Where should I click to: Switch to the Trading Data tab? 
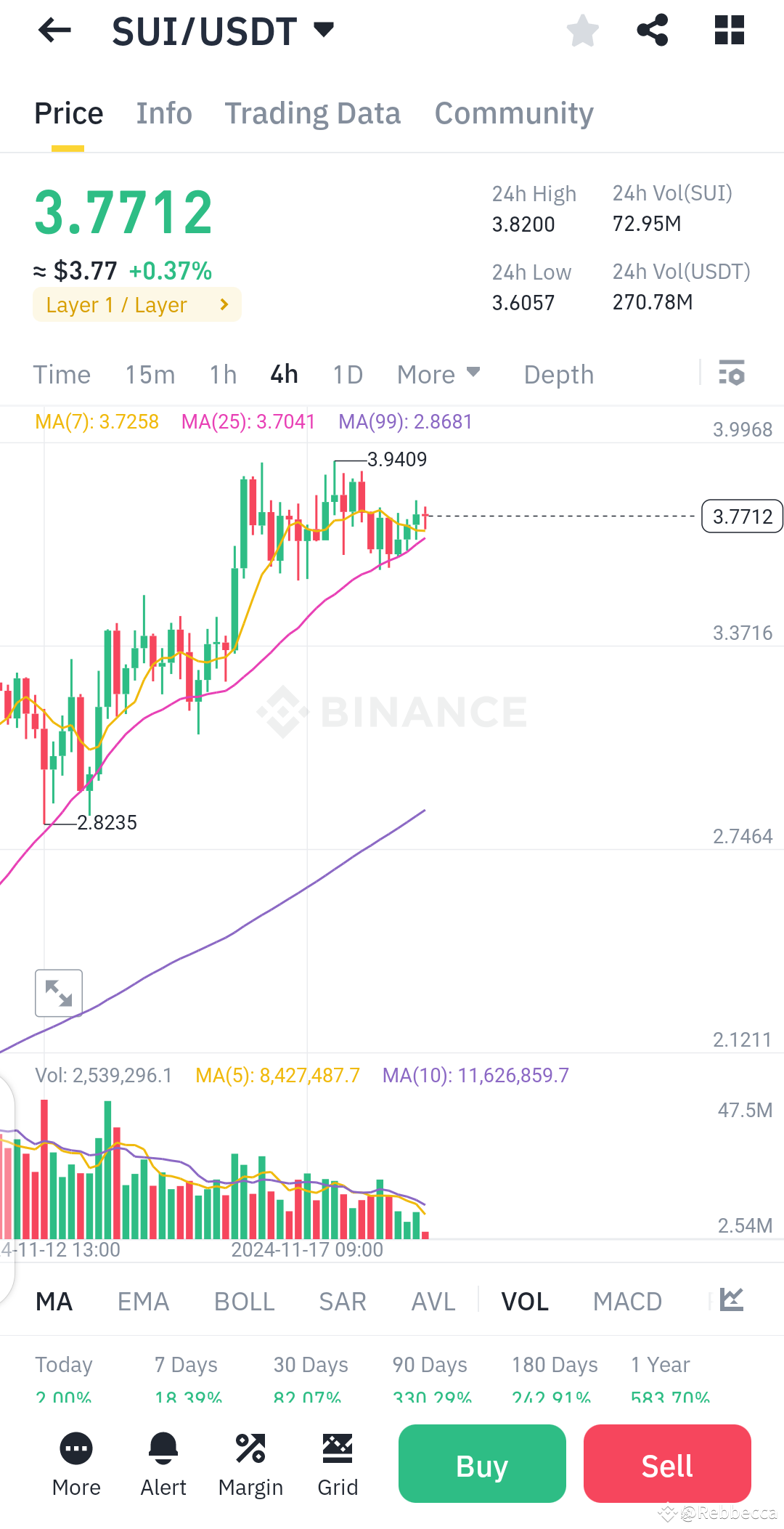coord(312,113)
